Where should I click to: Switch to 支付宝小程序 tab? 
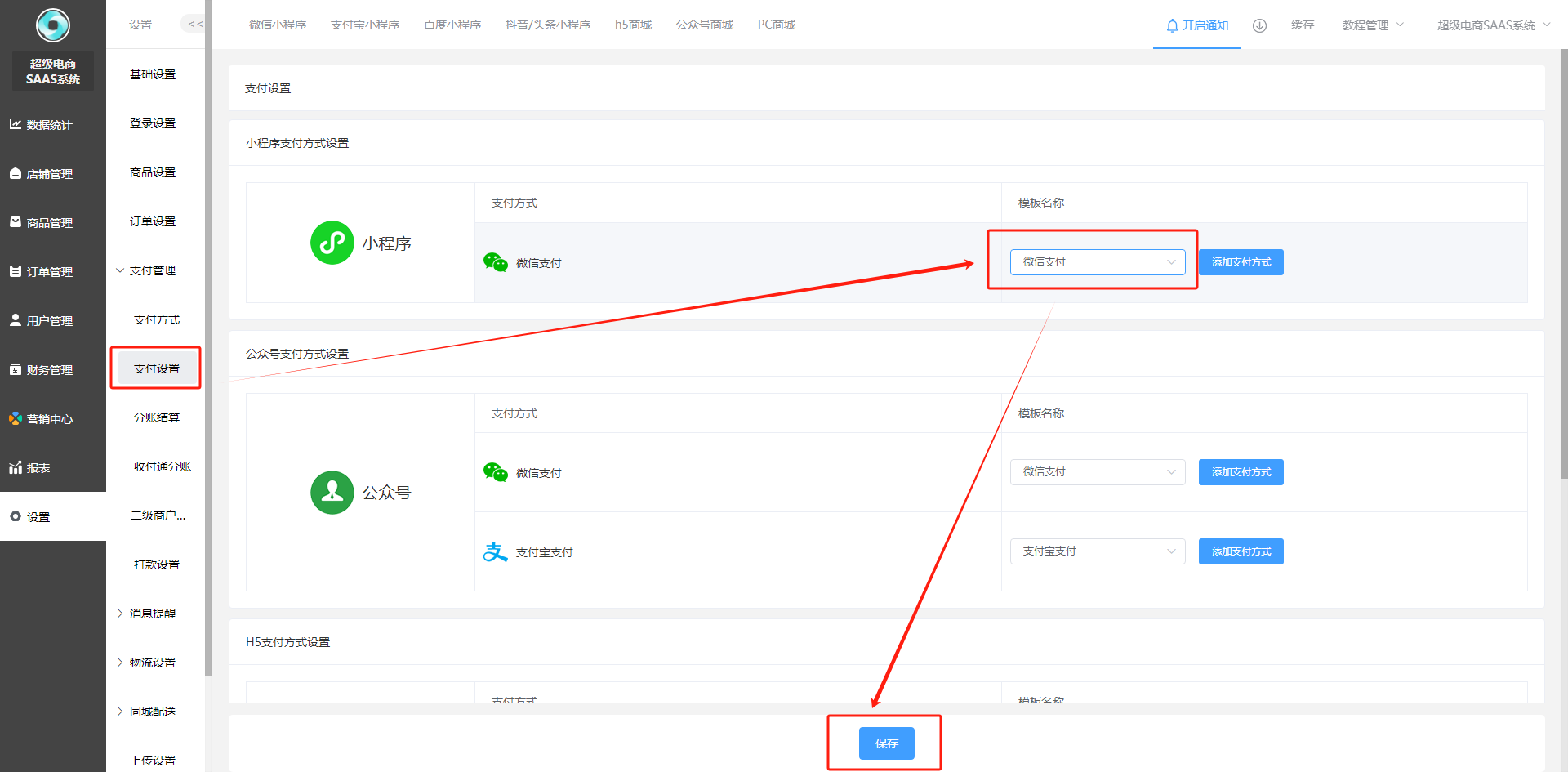coord(365,25)
